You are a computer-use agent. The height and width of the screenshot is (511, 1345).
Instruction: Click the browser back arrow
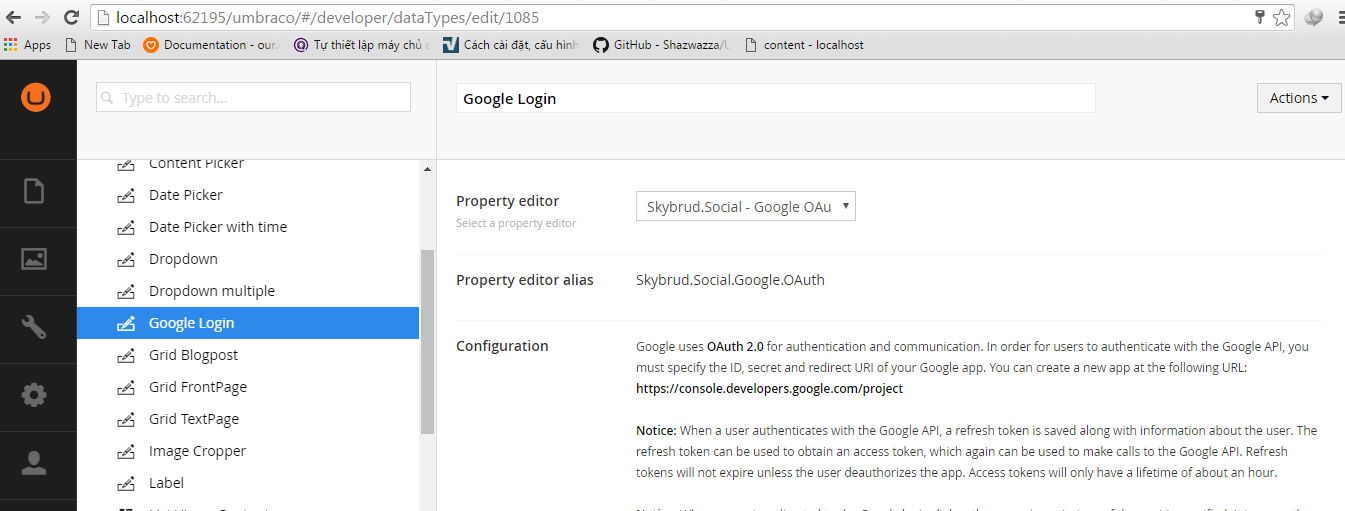coord(15,18)
